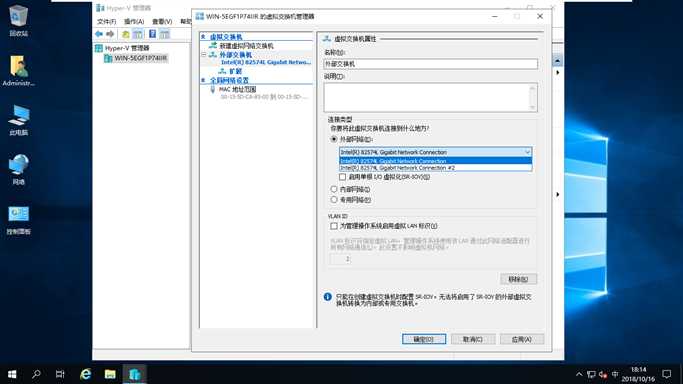683x384 pixels.
Task: Click the up-level folder icon in Hyper-V Manager toolbar
Action: (125, 34)
